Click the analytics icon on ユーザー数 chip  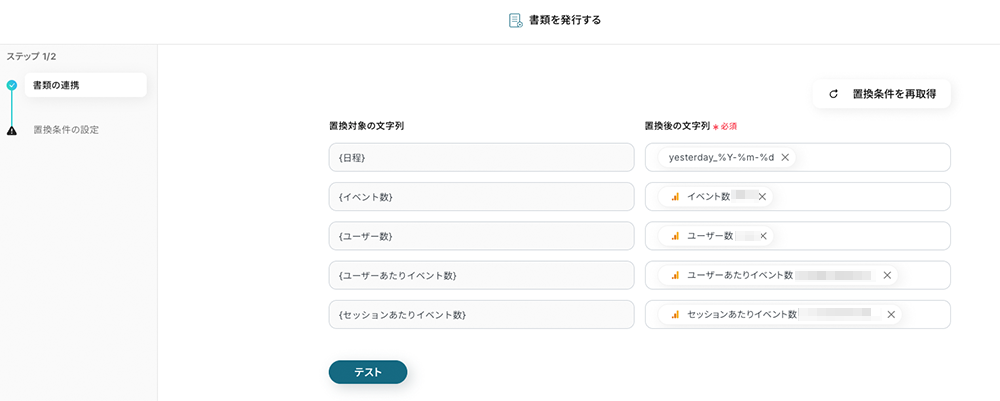pyautogui.click(x=675, y=236)
